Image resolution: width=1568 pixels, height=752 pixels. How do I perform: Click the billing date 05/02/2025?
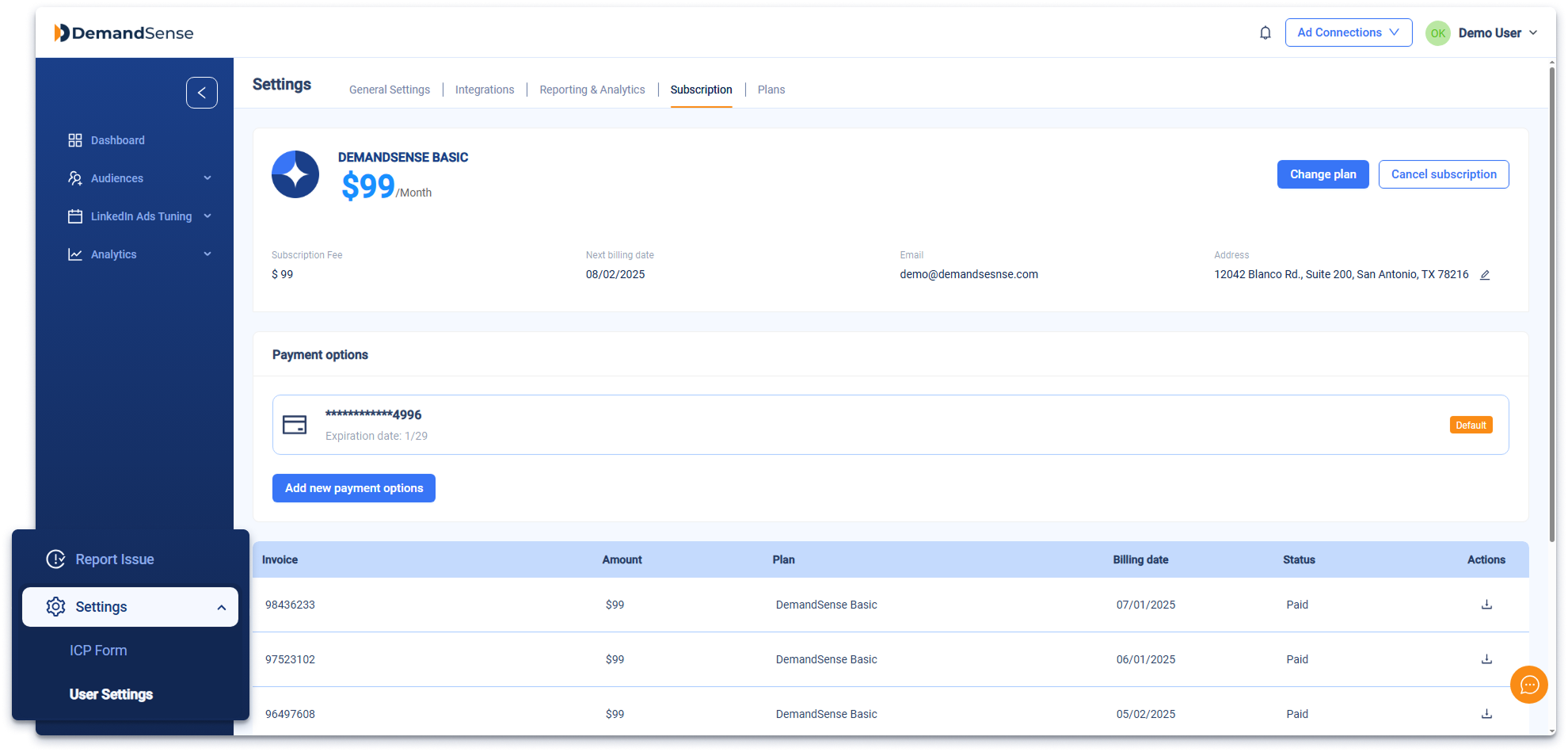[1146, 714]
